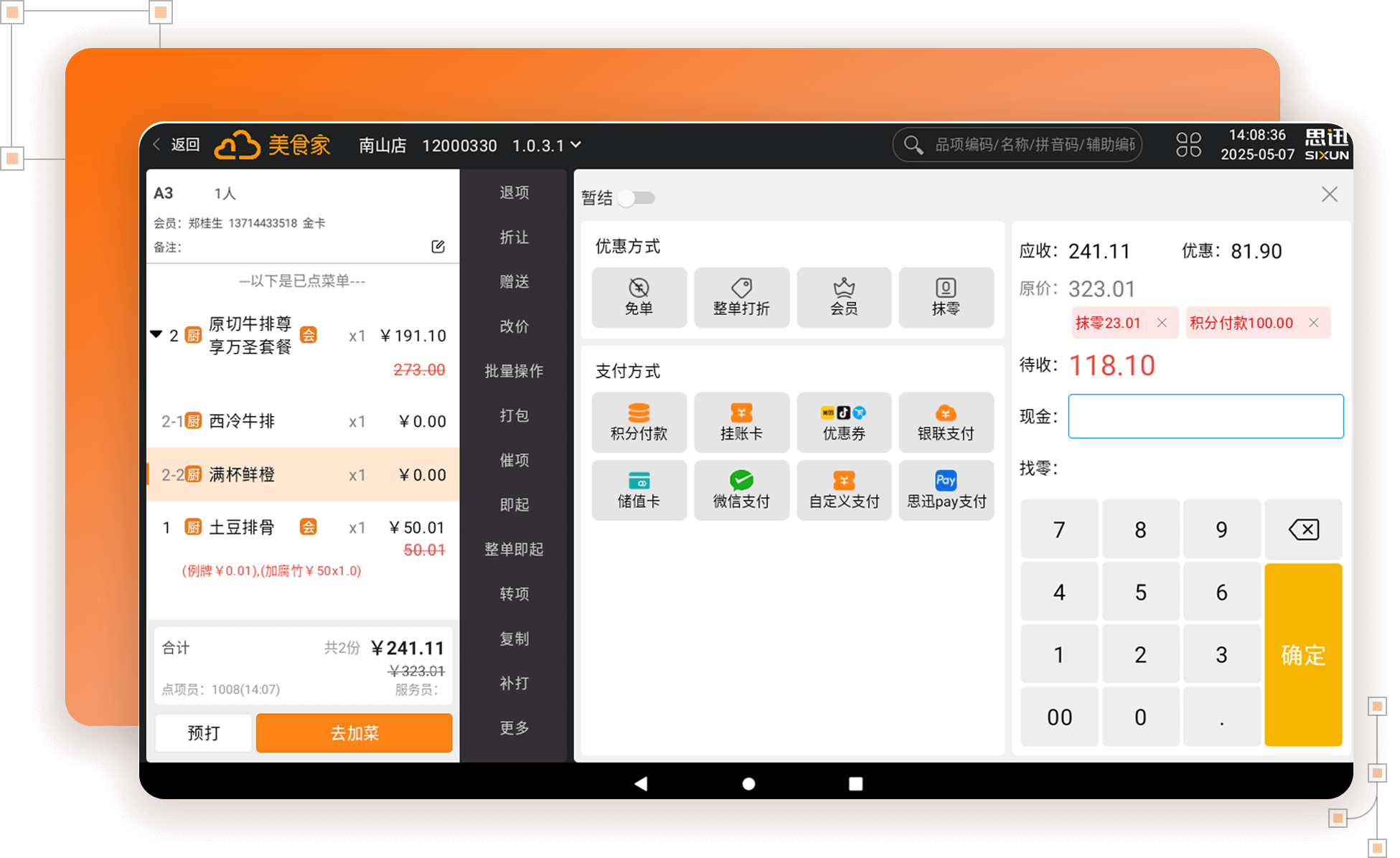Select 整单打折 whole-order discount
Viewport: 1400px width, 858px height.
741,297
